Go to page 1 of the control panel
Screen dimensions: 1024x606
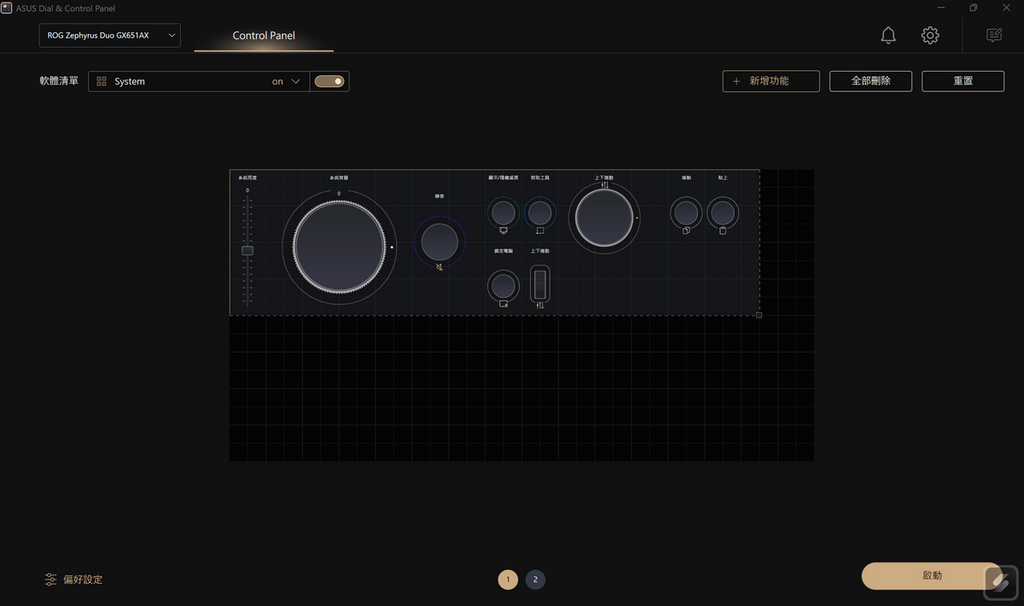508,579
